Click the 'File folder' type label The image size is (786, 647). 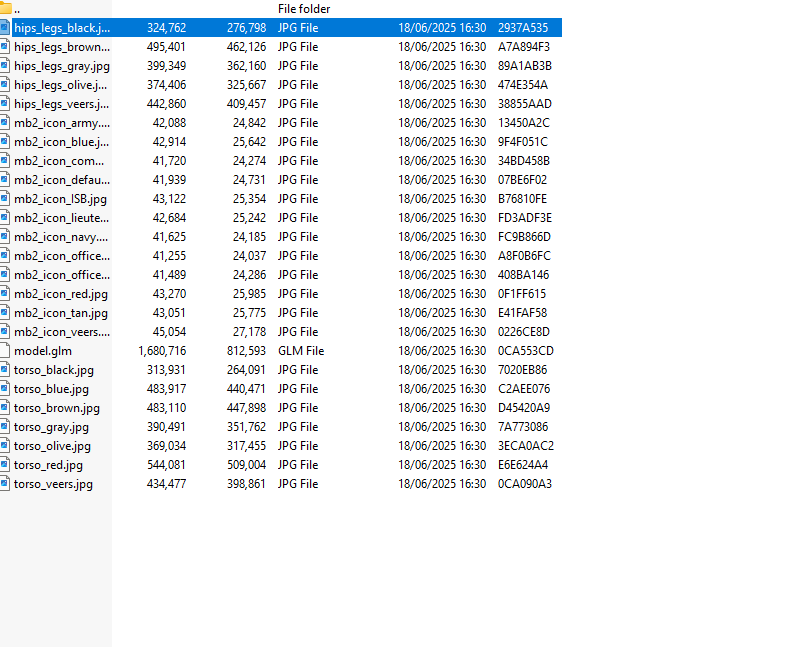(304, 9)
